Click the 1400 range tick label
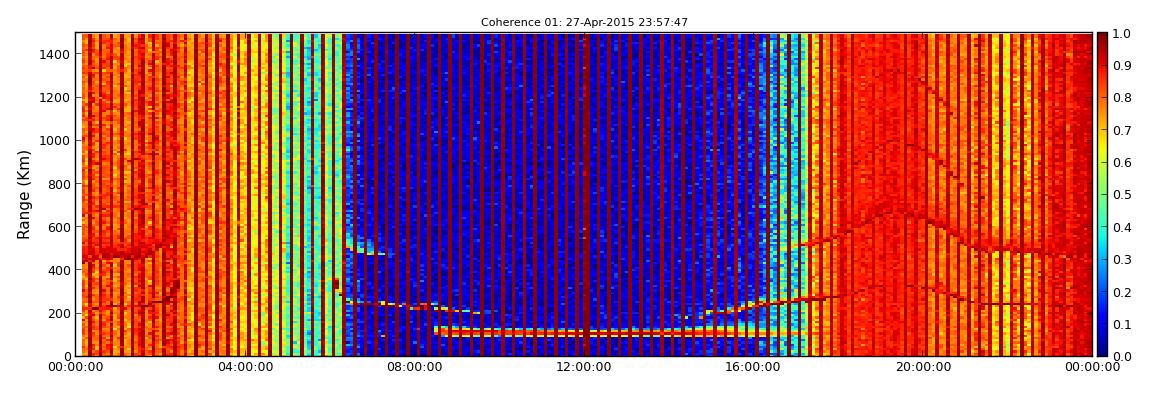This screenshot has height=407, width=1150. tap(56, 54)
